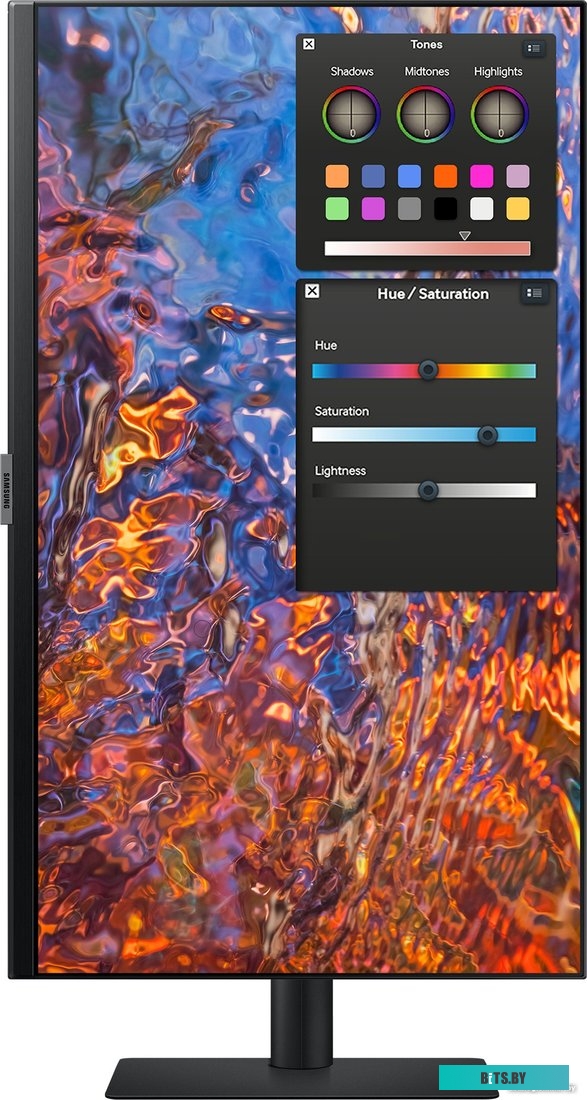
Task: Pick the magenta swatch in top row
Action: point(482,176)
